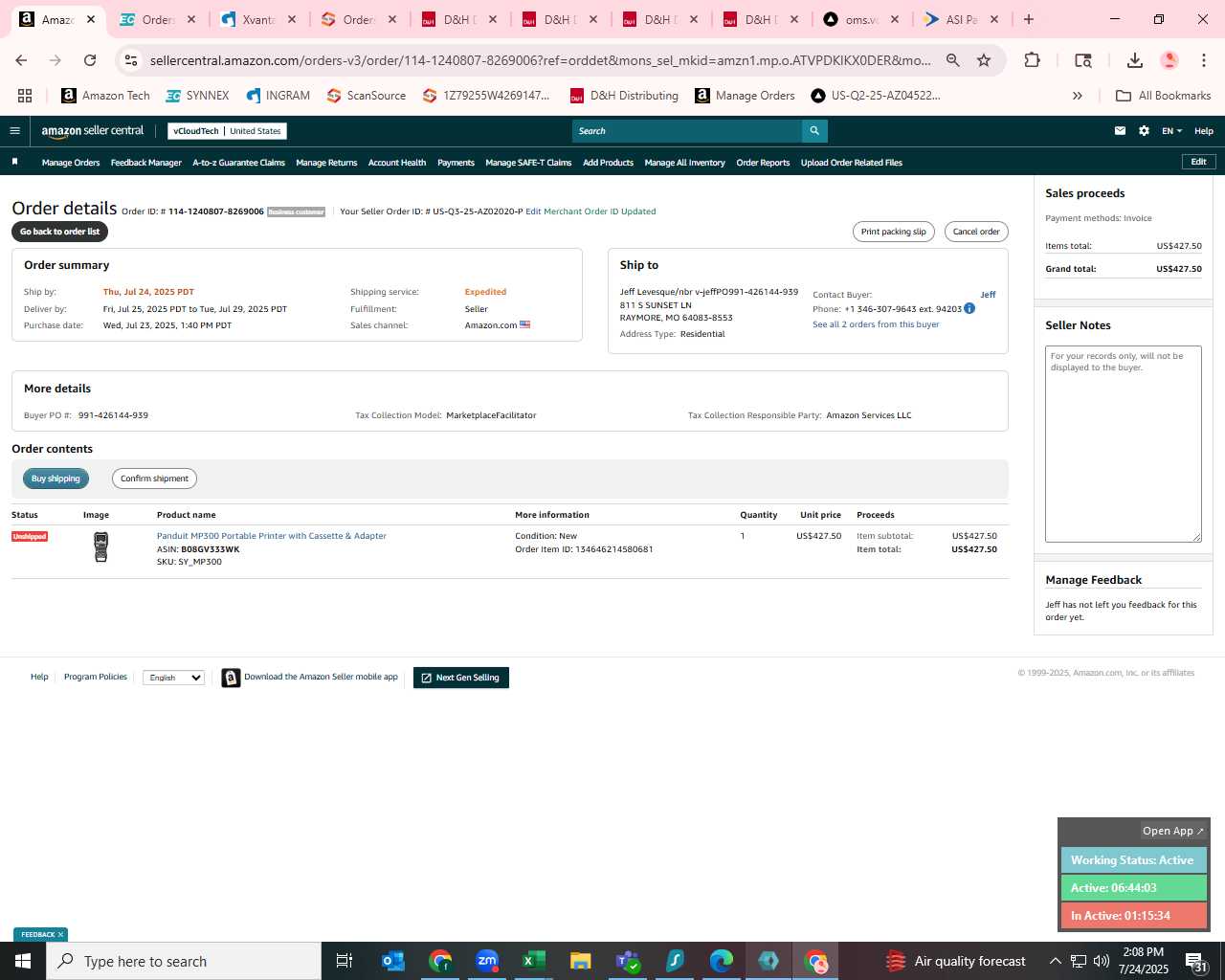
Task: Open the settings gear icon
Action: (1144, 131)
